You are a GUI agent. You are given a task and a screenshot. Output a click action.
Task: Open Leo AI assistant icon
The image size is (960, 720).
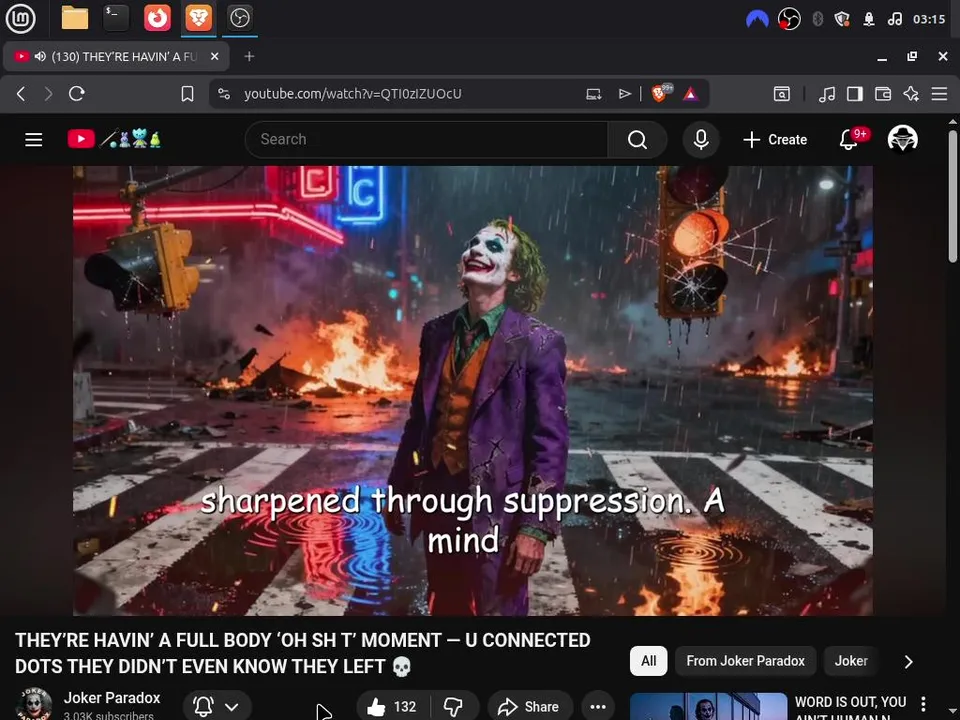[911, 94]
